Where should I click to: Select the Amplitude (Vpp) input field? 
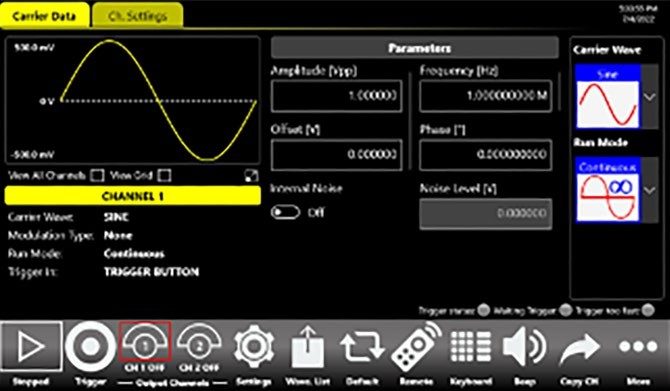click(337, 96)
